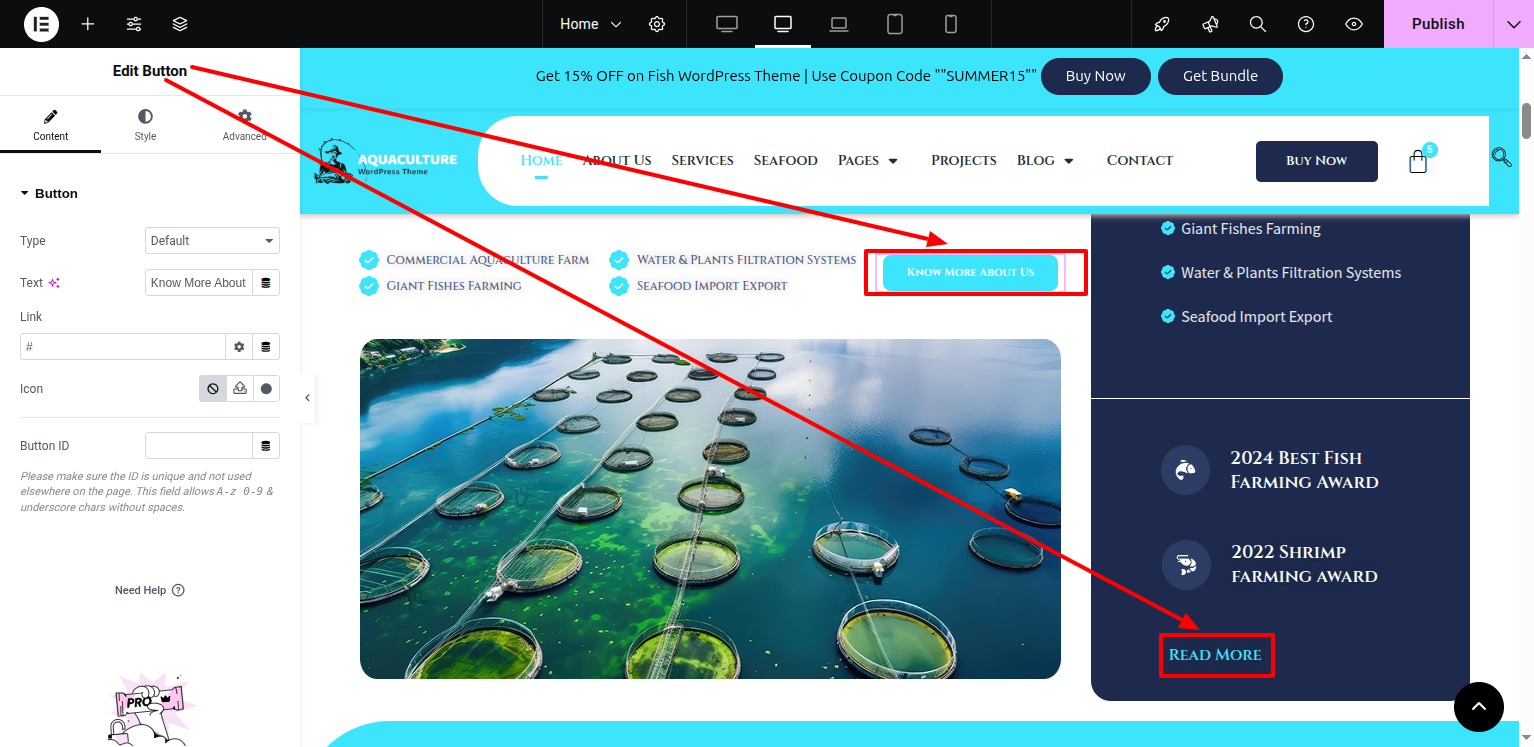Select the None icon option

point(212,389)
